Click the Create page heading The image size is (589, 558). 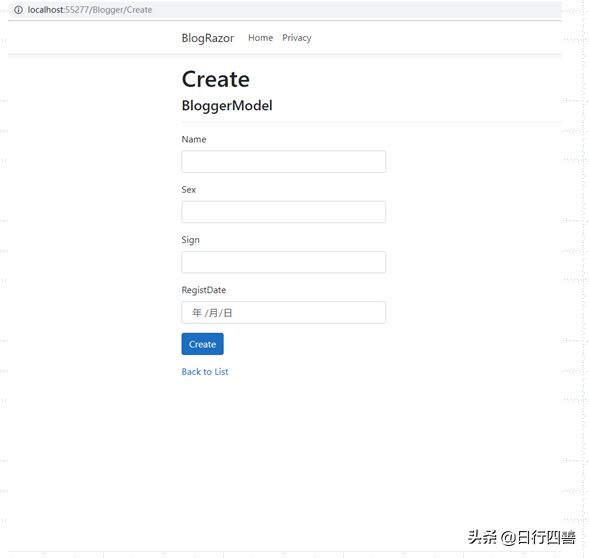[216, 79]
